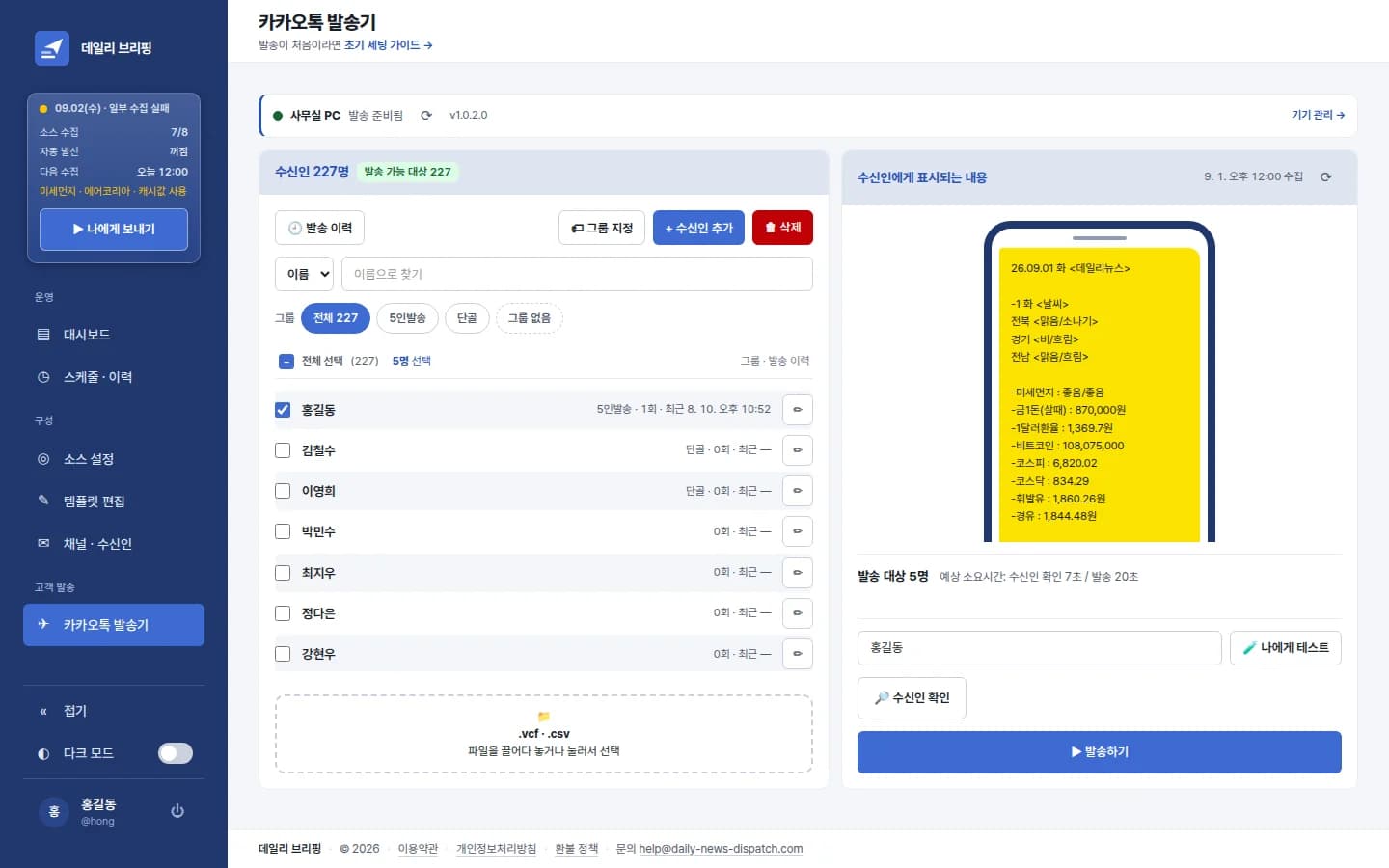Open the 환불 정책 footer link

click(x=576, y=849)
